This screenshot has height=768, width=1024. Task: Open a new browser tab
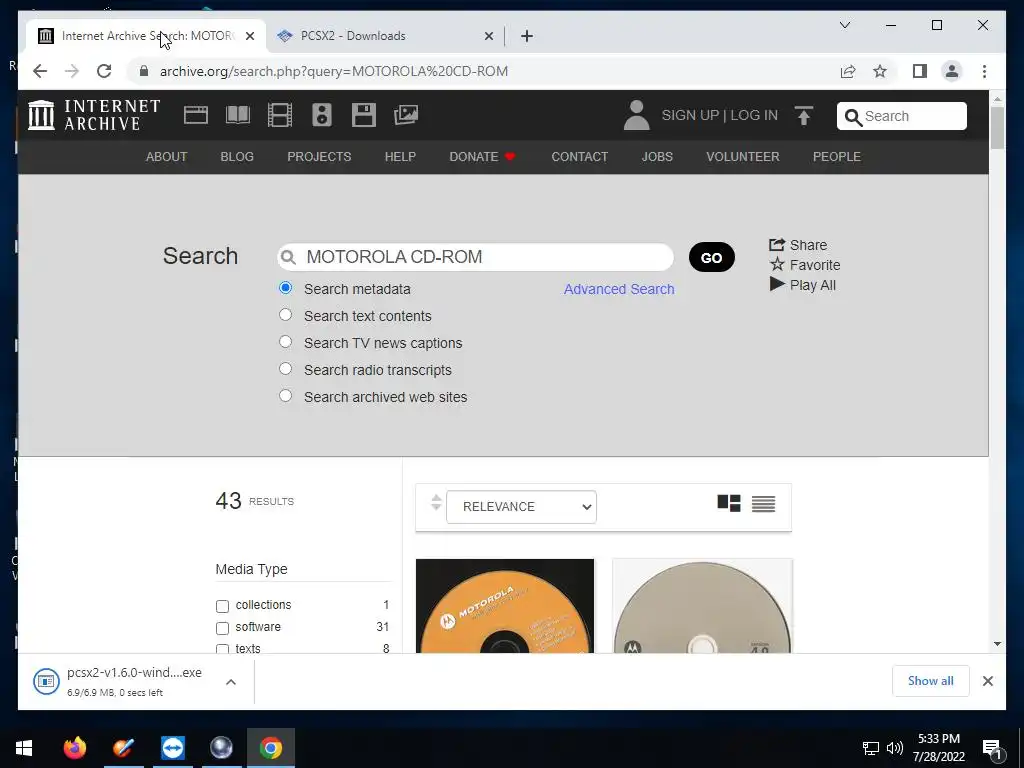527,36
